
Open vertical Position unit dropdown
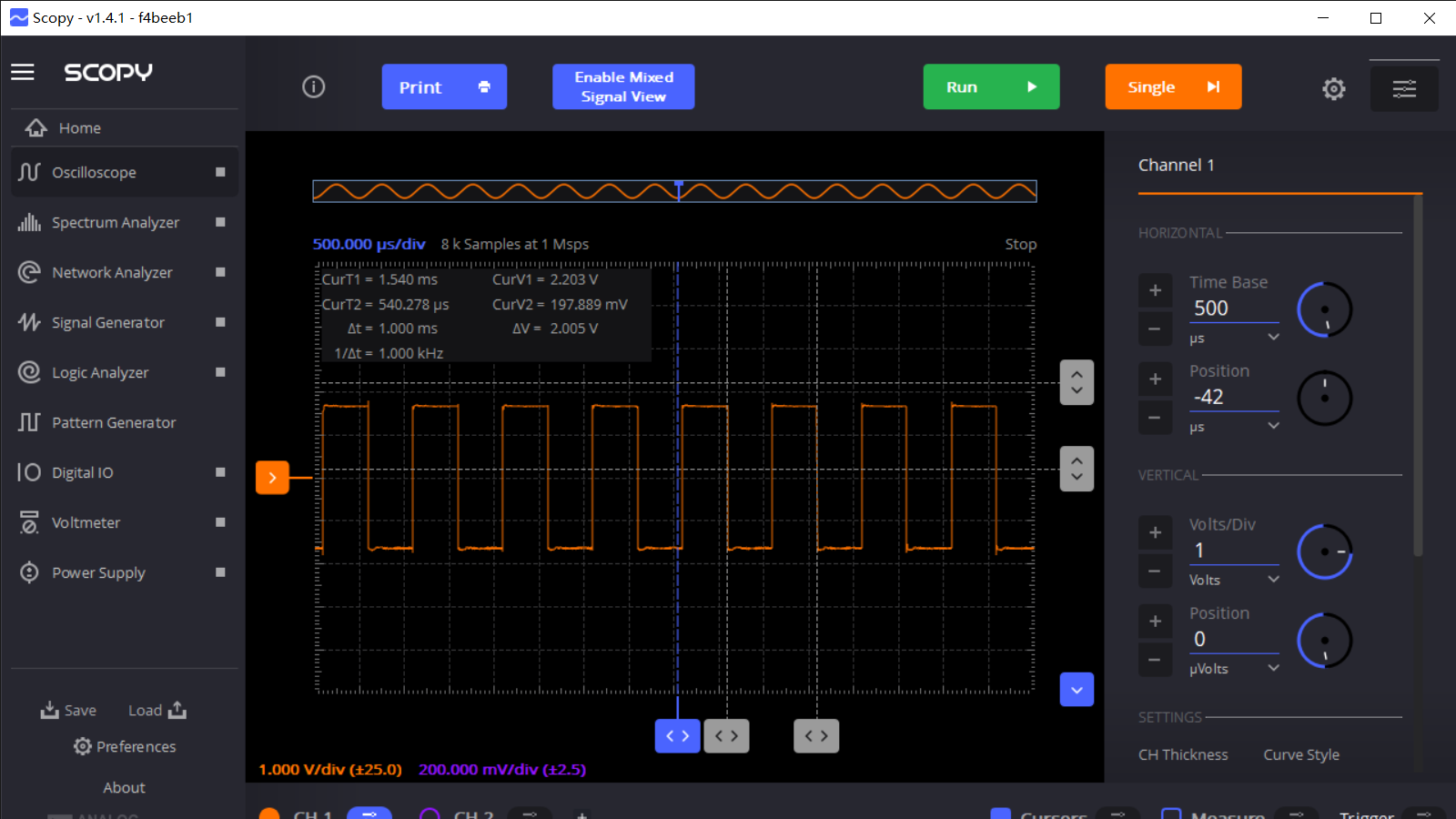(x=1234, y=668)
